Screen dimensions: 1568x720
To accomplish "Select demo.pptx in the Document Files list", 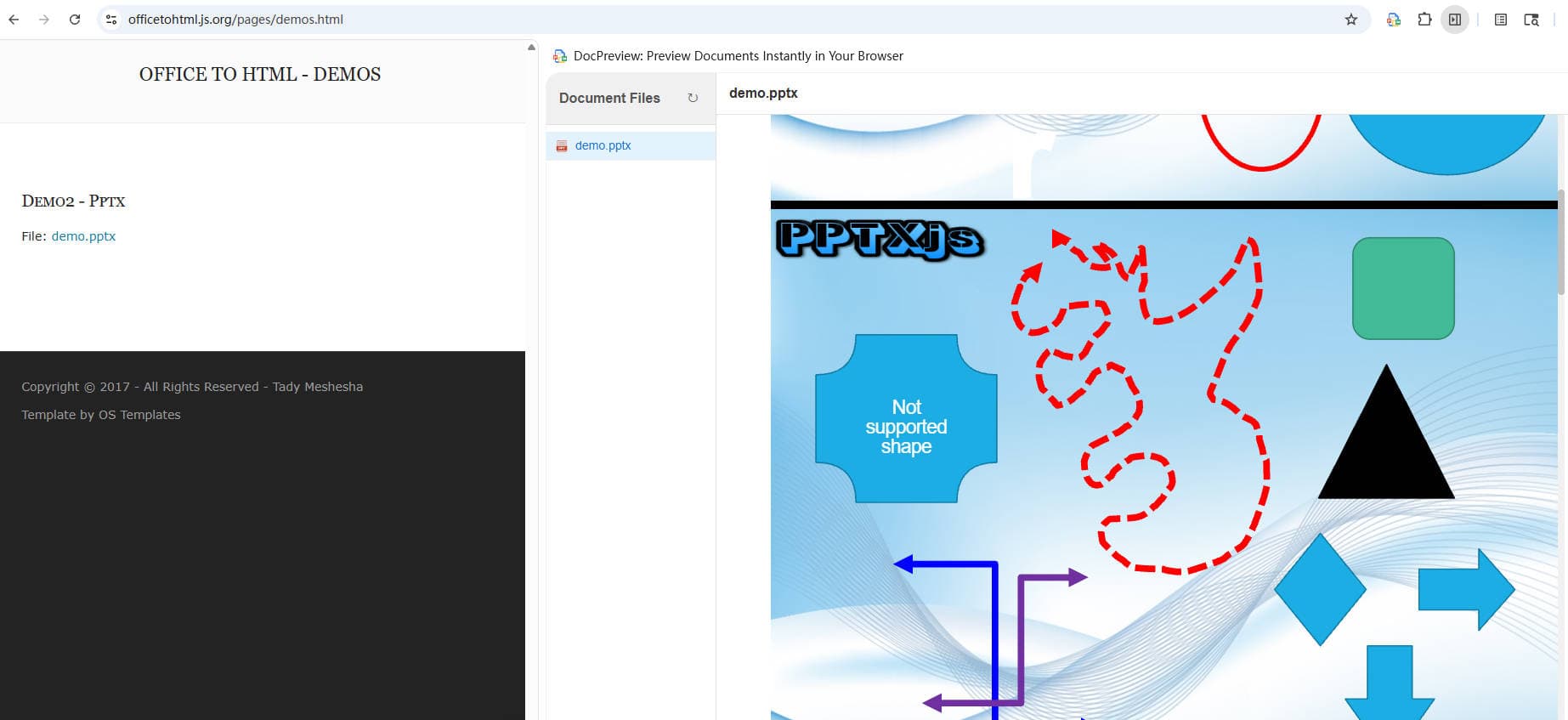I will click(631, 145).
